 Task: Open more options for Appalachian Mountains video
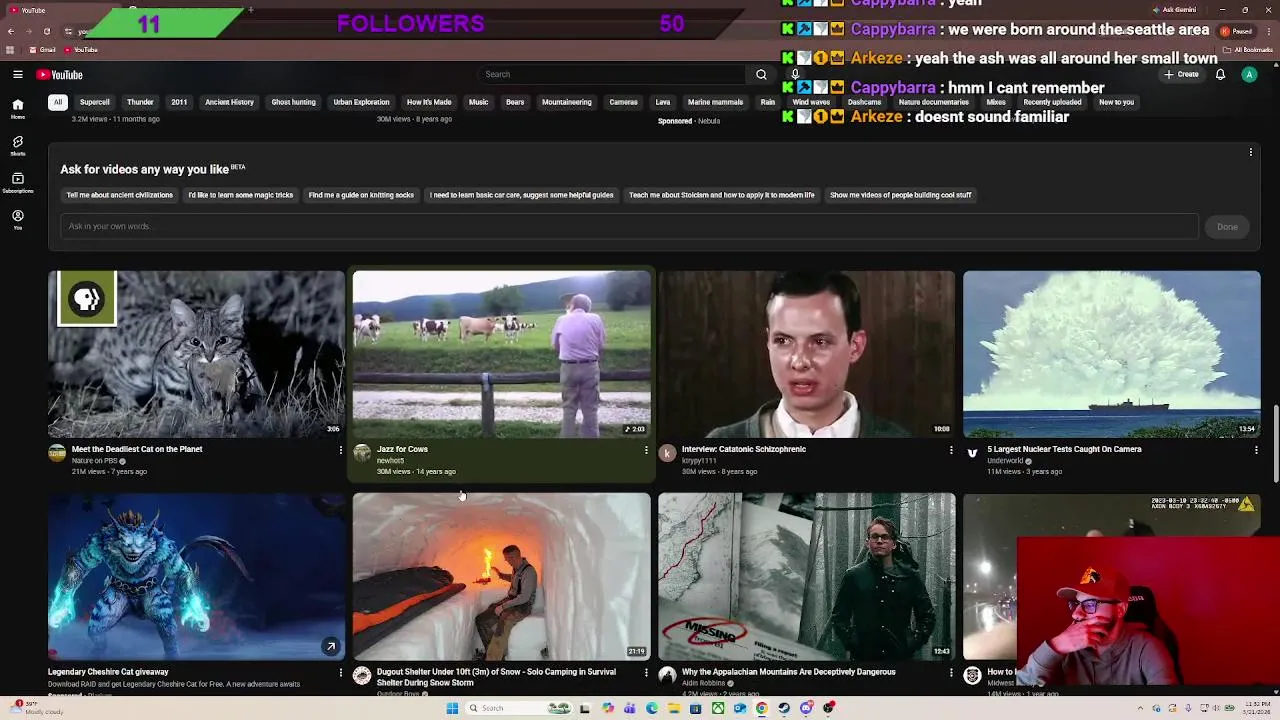(x=950, y=673)
